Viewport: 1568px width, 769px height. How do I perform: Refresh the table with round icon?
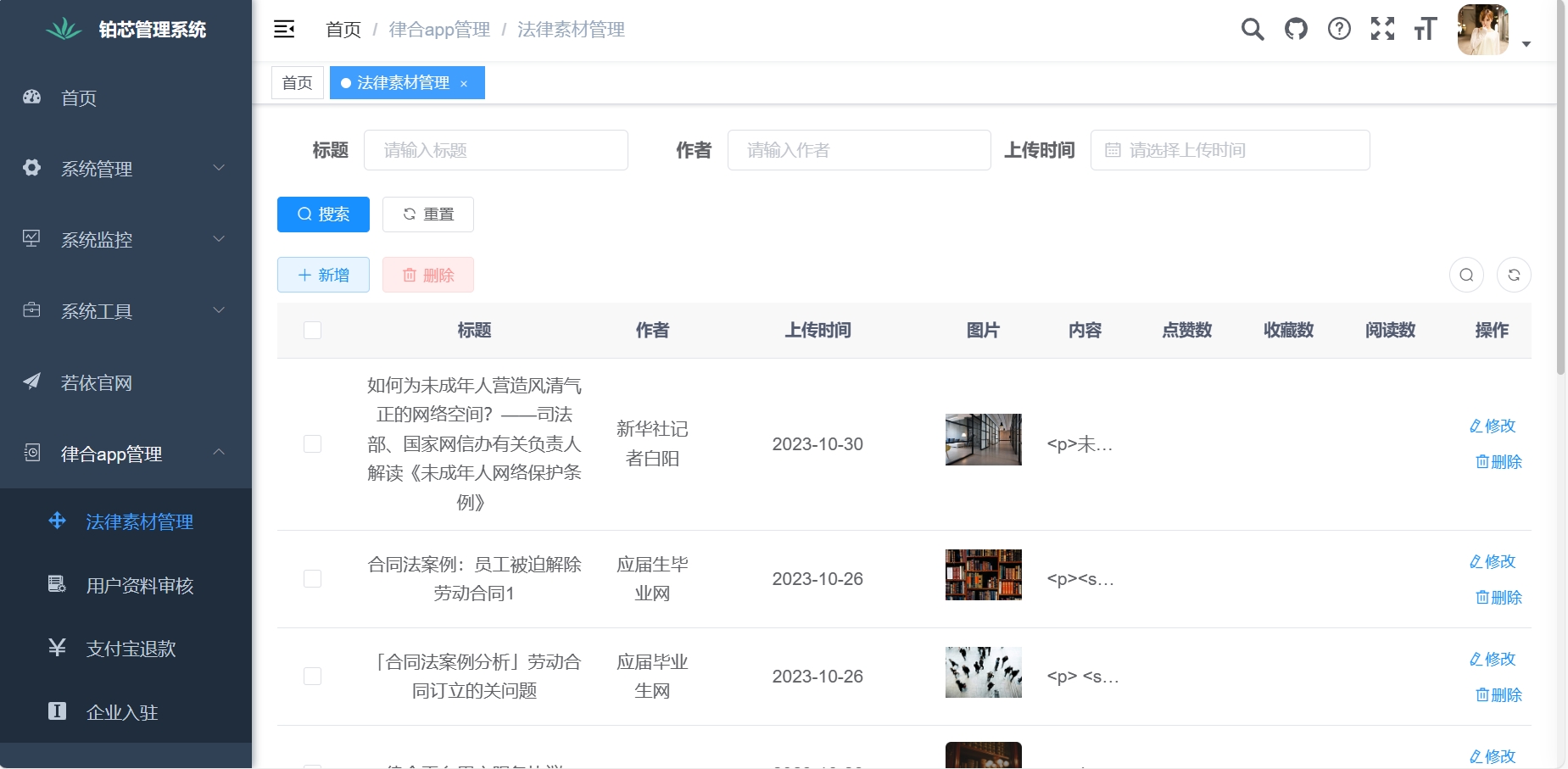click(1514, 275)
